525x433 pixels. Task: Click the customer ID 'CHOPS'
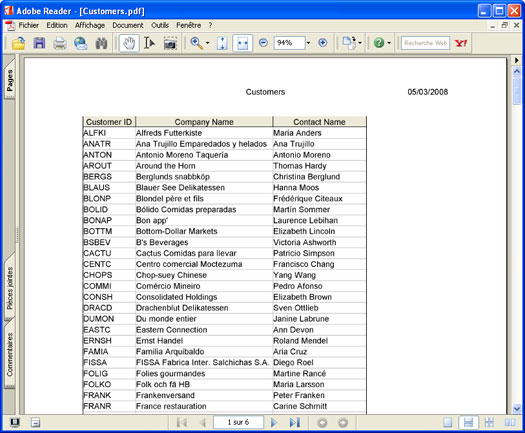98,275
